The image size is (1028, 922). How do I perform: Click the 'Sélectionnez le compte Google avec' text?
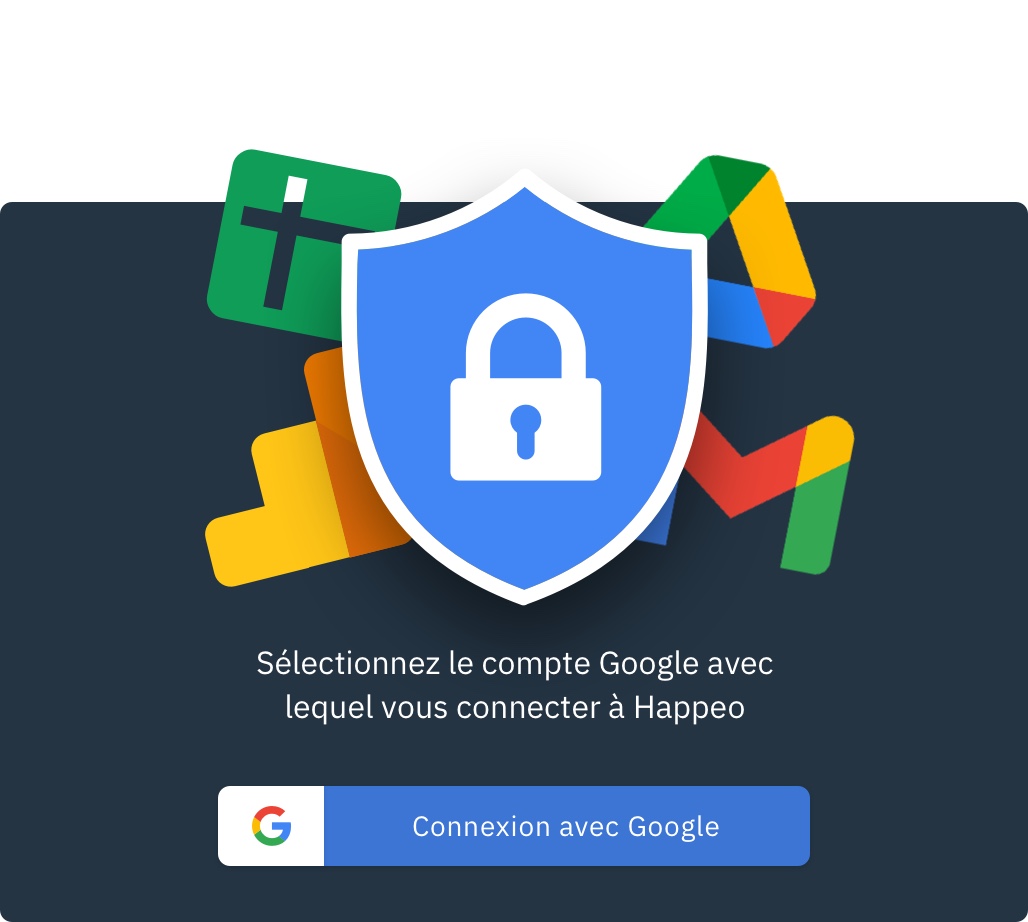tap(515, 664)
